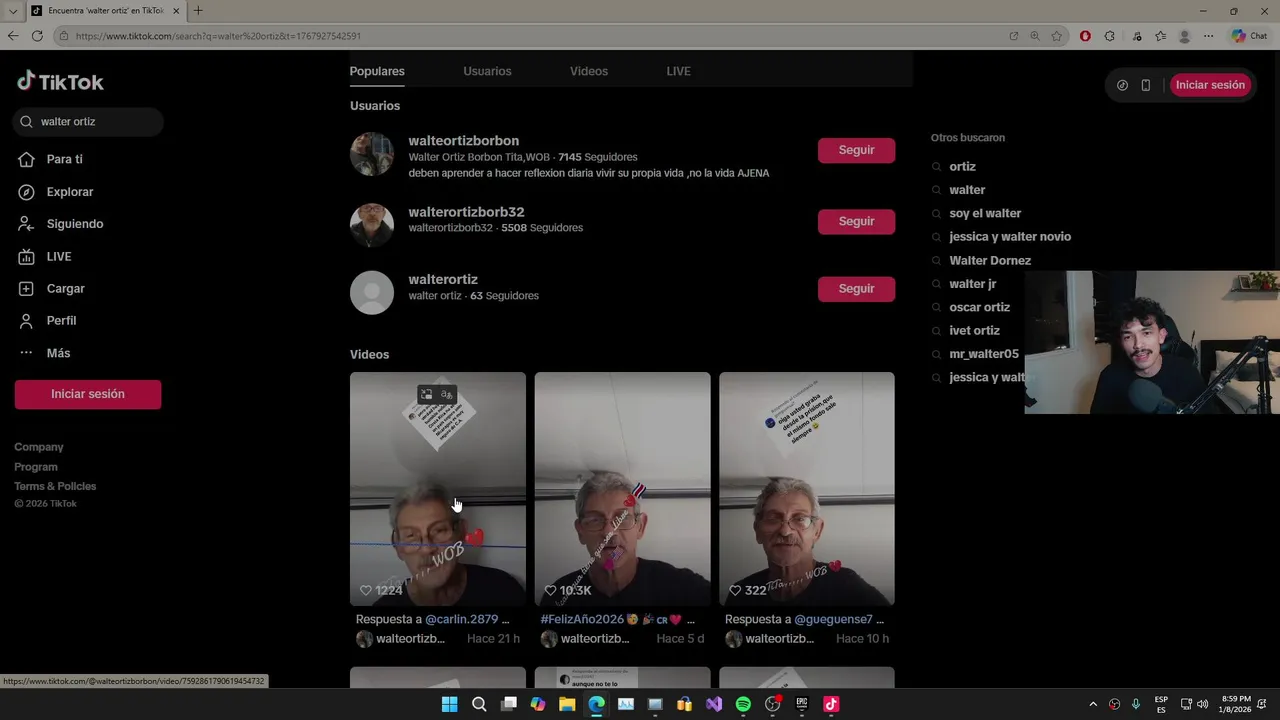Click username walteortizborbon
This screenshot has height=720, width=1280.
(463, 141)
